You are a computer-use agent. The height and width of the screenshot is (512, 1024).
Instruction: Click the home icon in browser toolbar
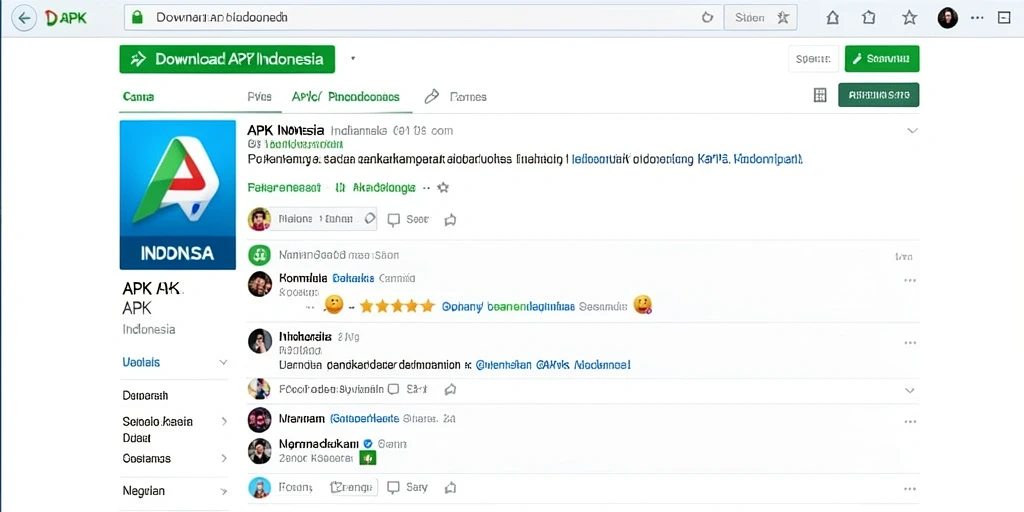click(833, 18)
